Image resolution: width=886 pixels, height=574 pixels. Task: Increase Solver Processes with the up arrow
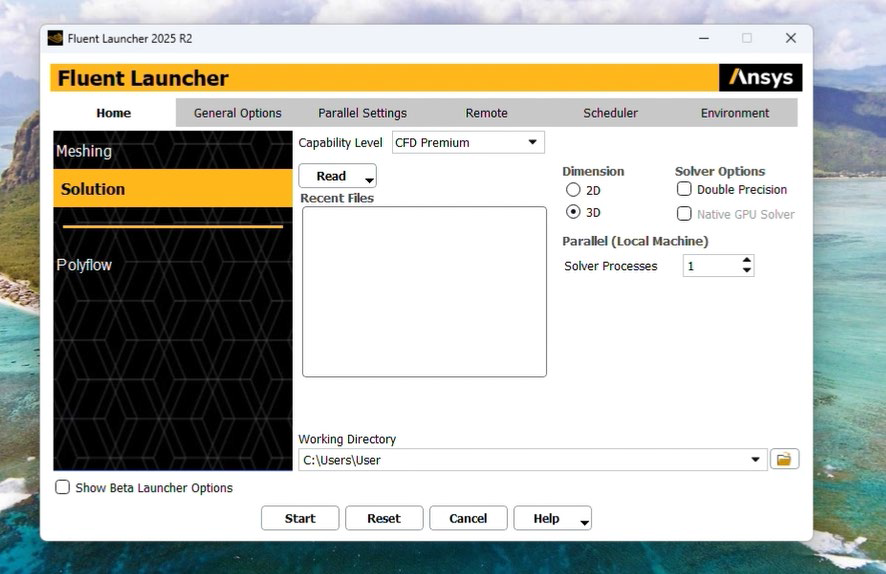(746, 261)
